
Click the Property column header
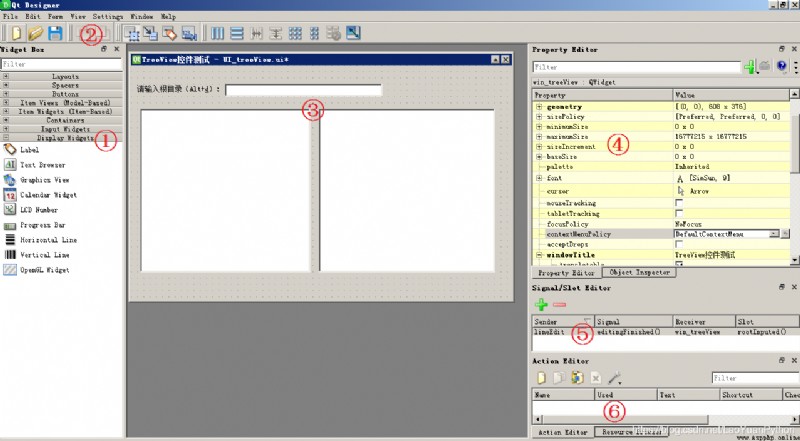click(x=603, y=95)
